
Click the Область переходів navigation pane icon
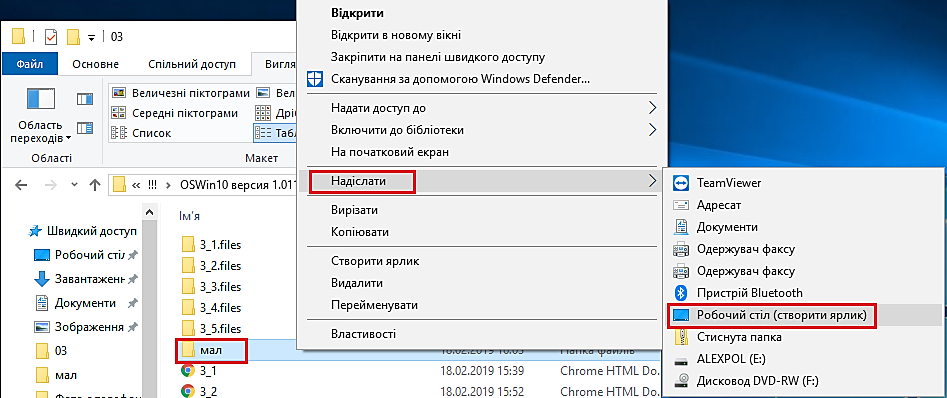42,98
